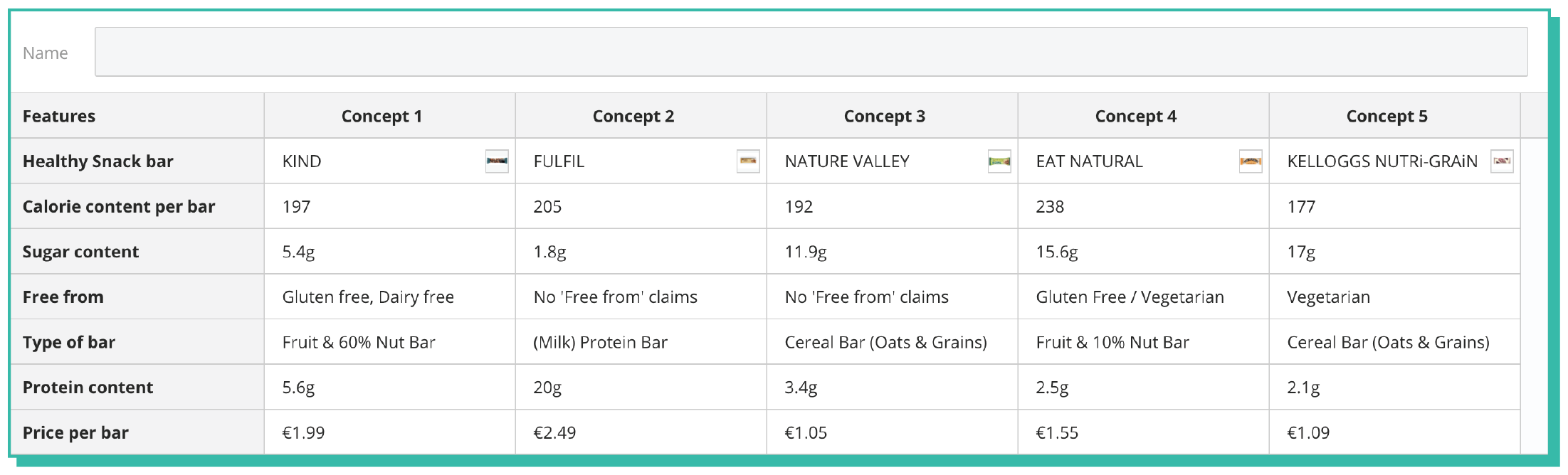Click the €2.49 price cell
Viewport: 1568px width, 475px height.
pyautogui.click(x=555, y=432)
